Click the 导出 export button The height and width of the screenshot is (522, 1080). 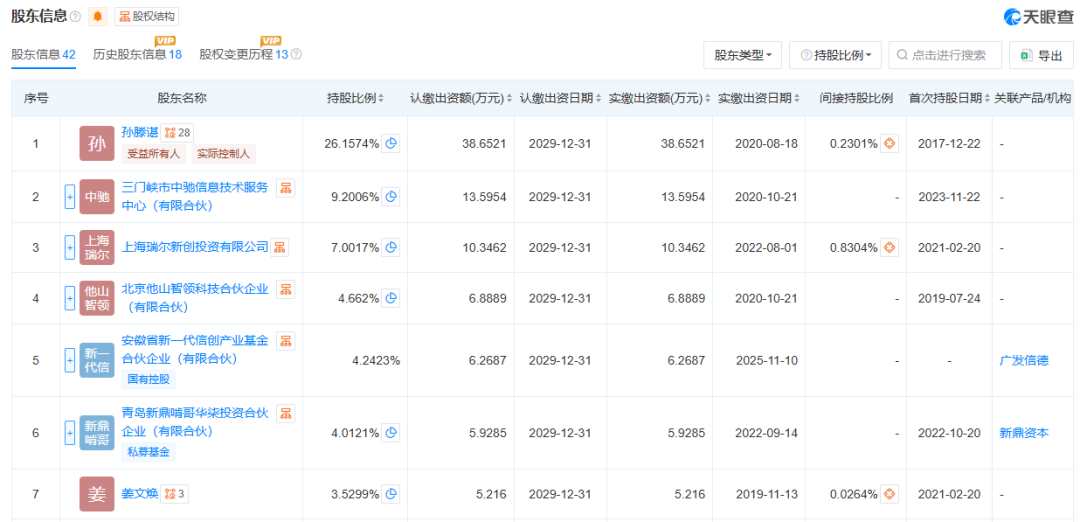click(x=1041, y=55)
